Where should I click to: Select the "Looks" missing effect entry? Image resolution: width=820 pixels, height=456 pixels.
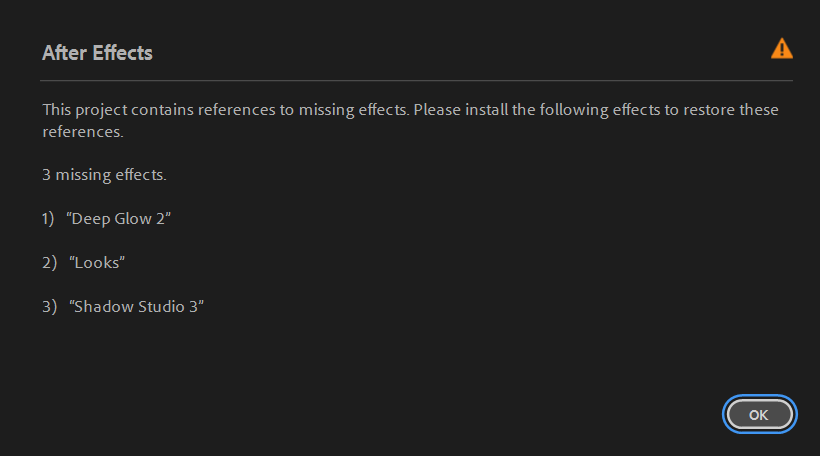point(97,263)
